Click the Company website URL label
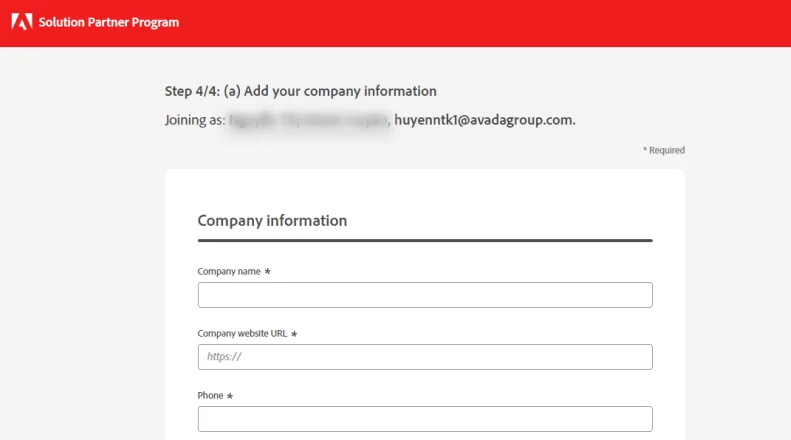The image size is (791, 440). coord(242,334)
